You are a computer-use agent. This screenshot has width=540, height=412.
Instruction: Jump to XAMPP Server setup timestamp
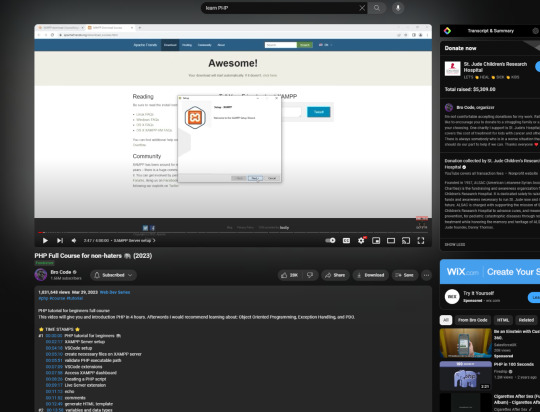click(54, 342)
